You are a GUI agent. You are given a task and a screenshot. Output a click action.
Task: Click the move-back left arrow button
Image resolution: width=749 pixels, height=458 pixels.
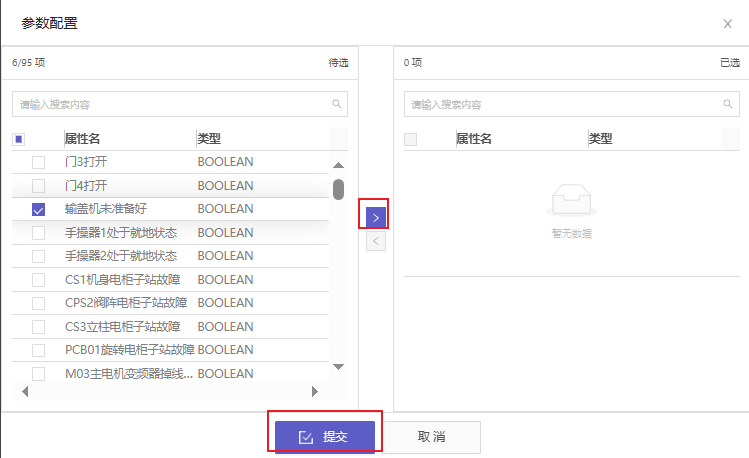pyautogui.click(x=375, y=241)
